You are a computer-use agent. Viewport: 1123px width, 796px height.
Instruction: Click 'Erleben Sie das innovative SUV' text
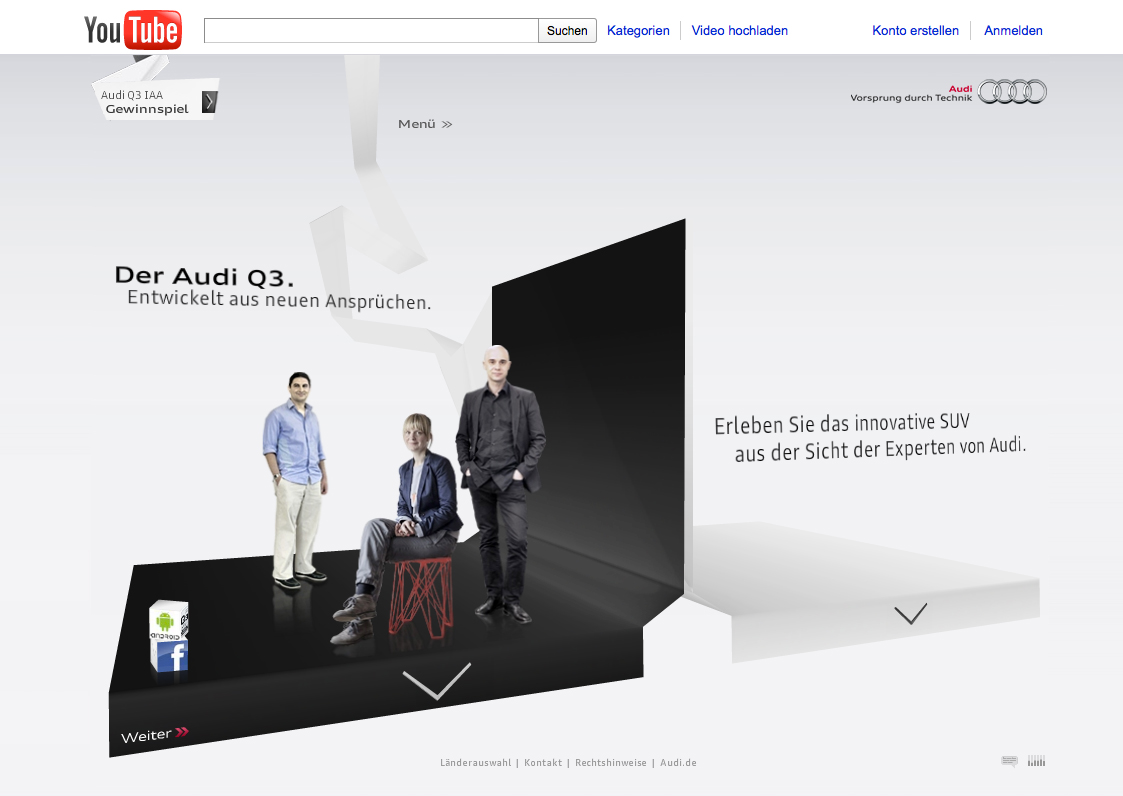[x=842, y=423]
